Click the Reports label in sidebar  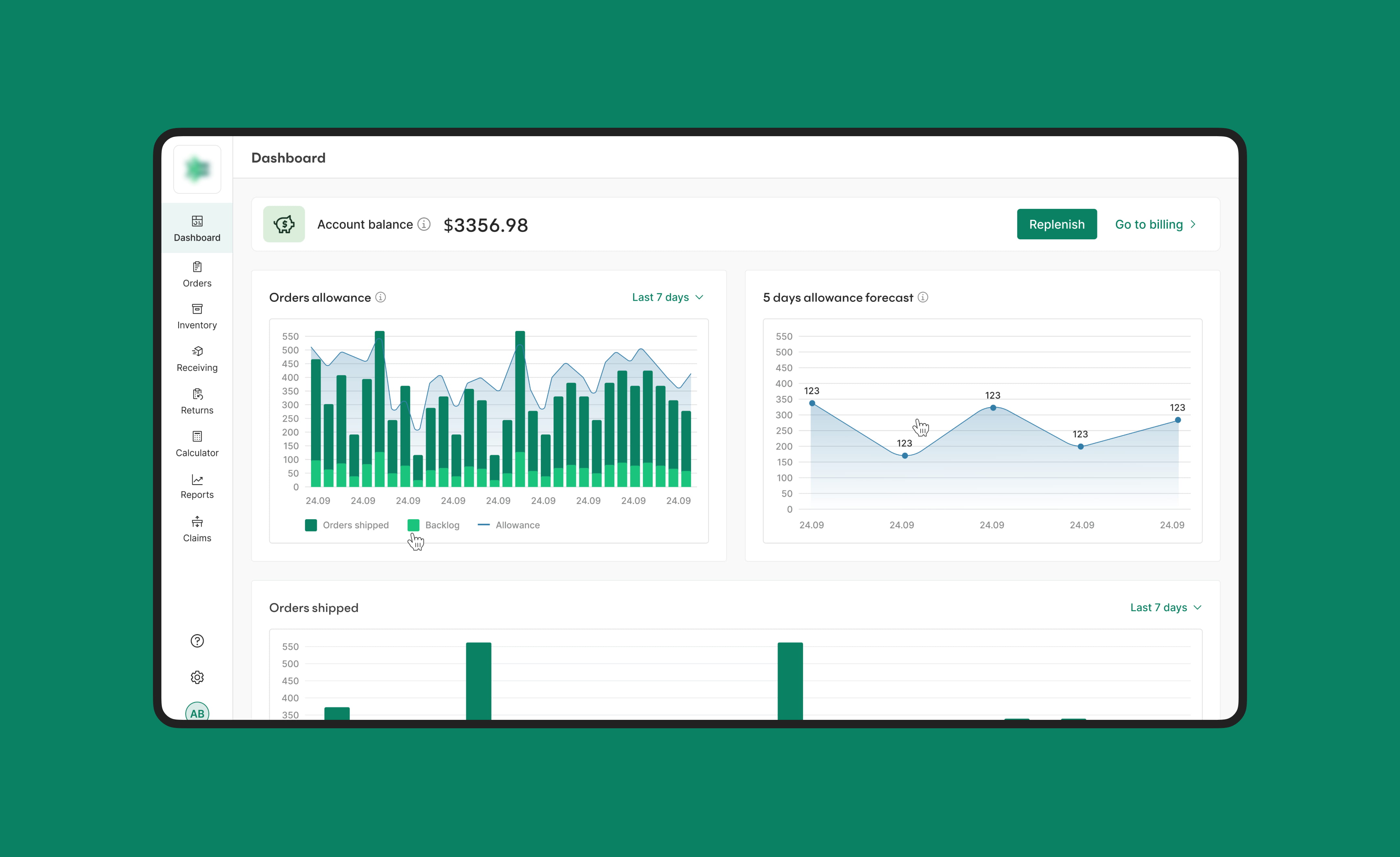pos(197,495)
